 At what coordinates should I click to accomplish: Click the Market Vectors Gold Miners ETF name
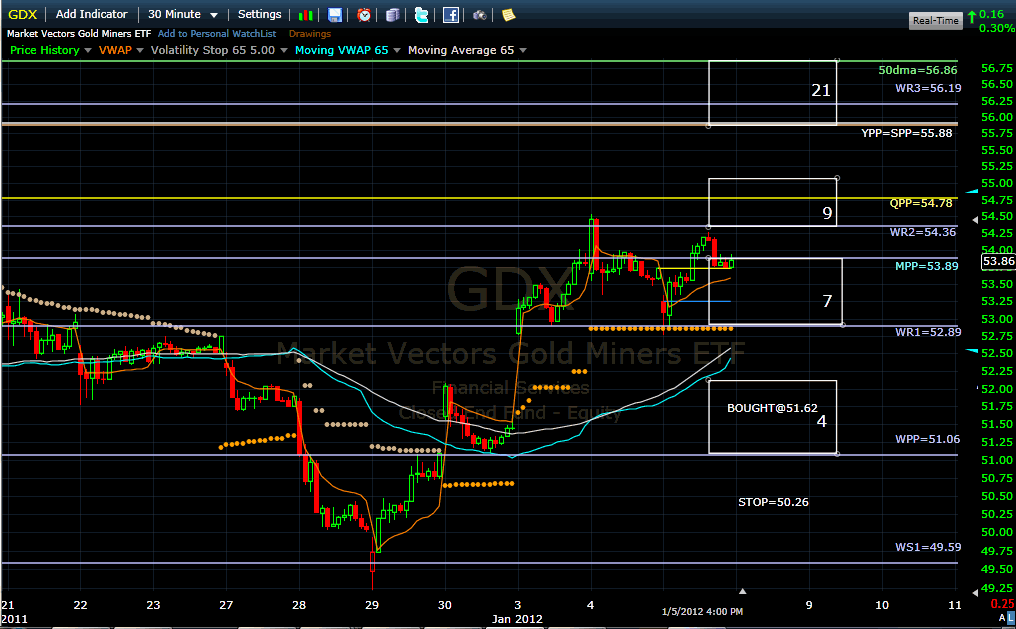pyautogui.click(x=79, y=34)
